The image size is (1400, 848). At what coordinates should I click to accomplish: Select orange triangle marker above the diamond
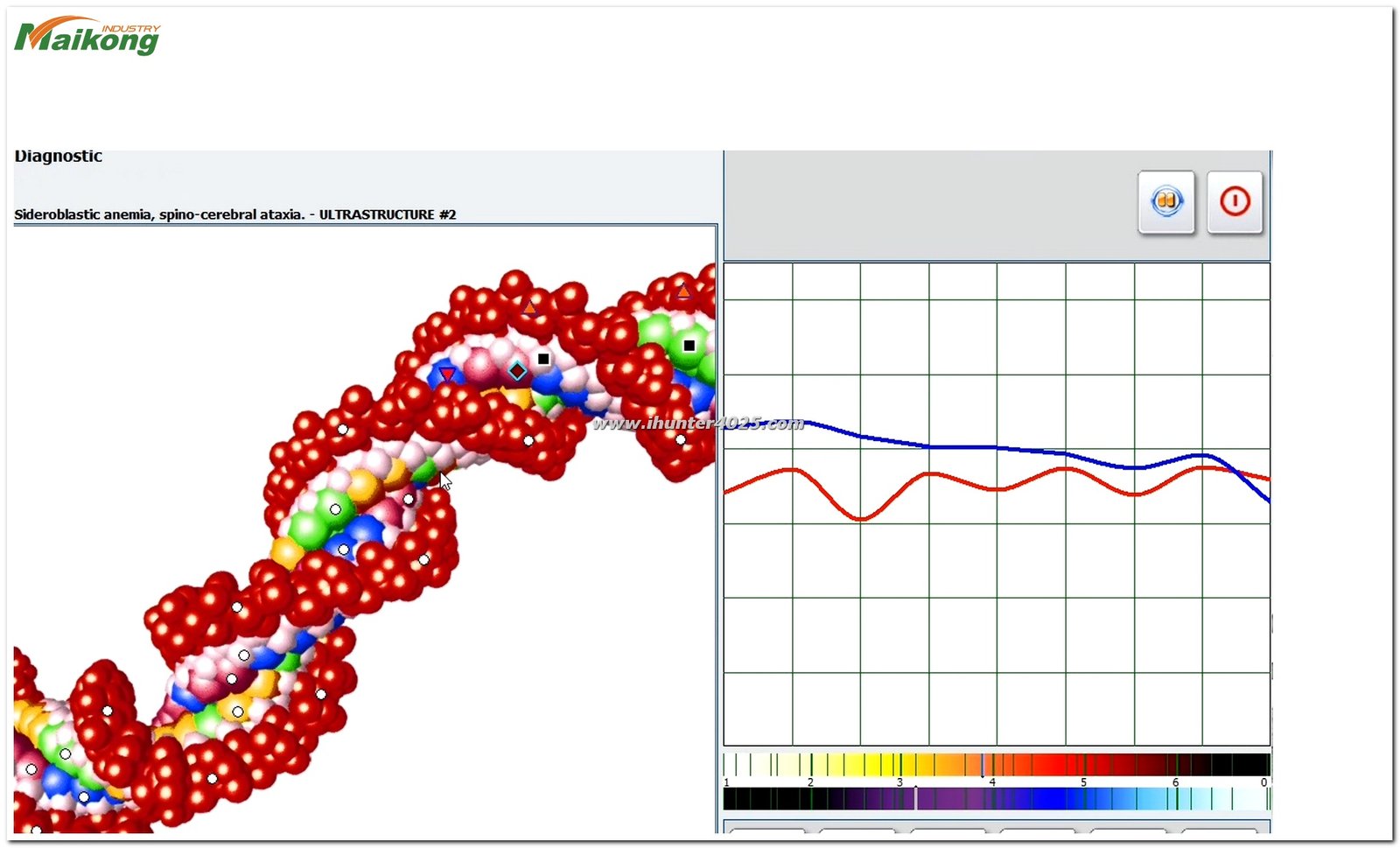click(x=529, y=307)
